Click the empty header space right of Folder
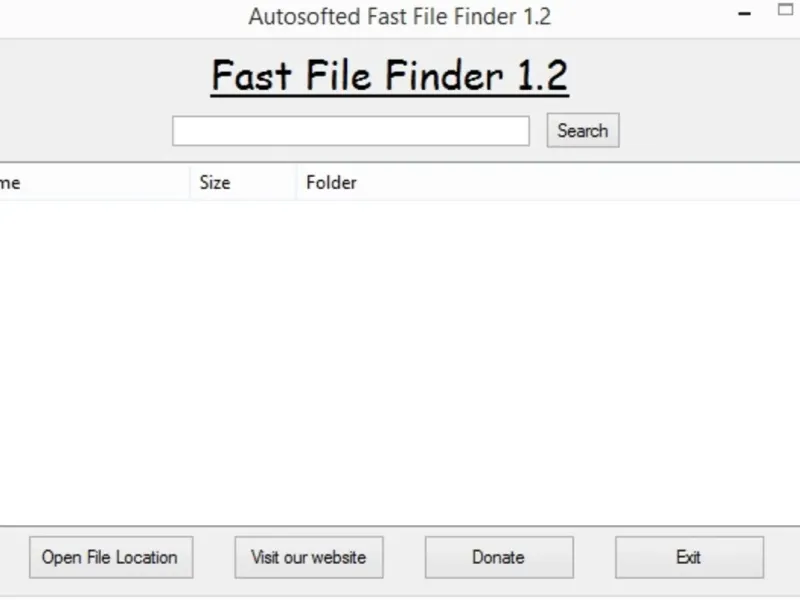 [600, 183]
